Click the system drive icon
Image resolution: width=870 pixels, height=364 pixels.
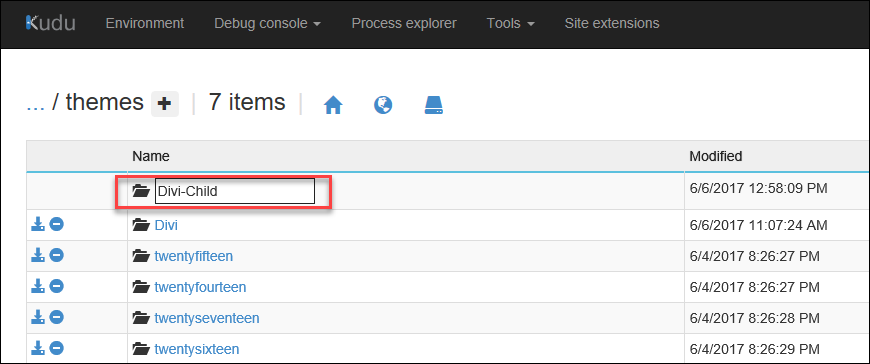[434, 105]
